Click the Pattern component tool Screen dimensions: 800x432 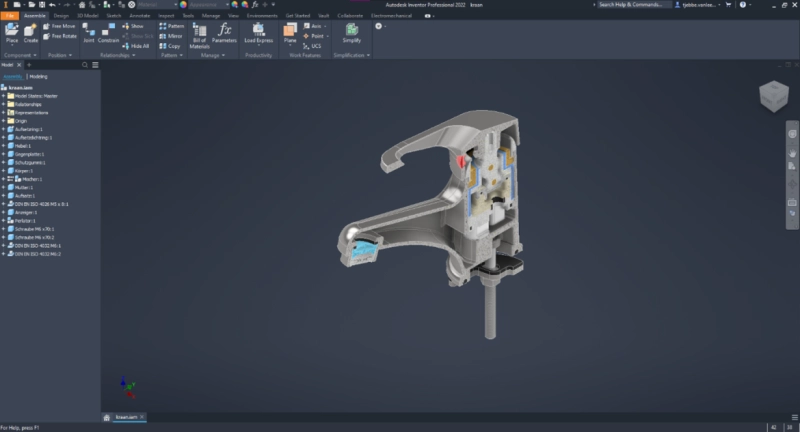[171, 26]
